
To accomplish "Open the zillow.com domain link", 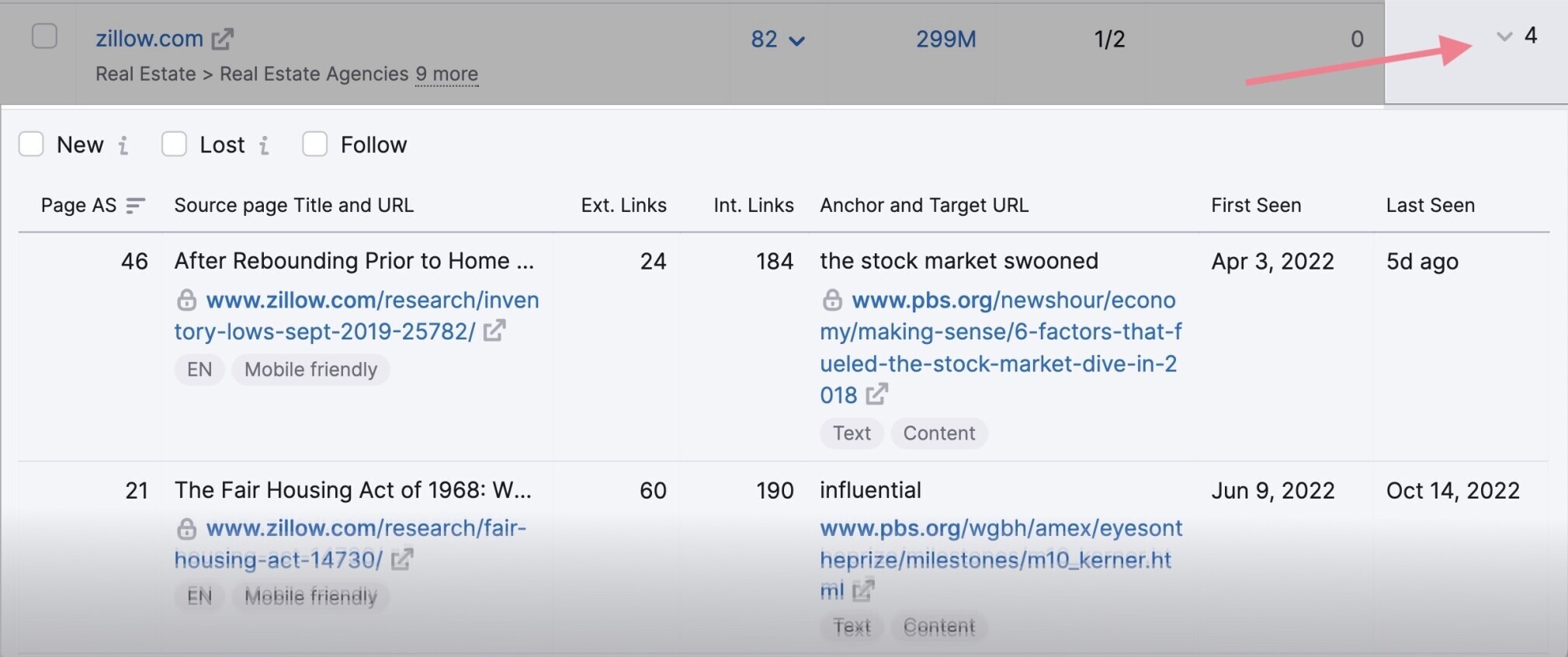I will [149, 39].
